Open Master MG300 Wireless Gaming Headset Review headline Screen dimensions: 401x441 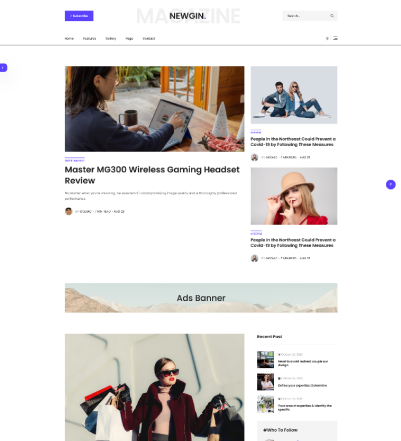(152, 175)
